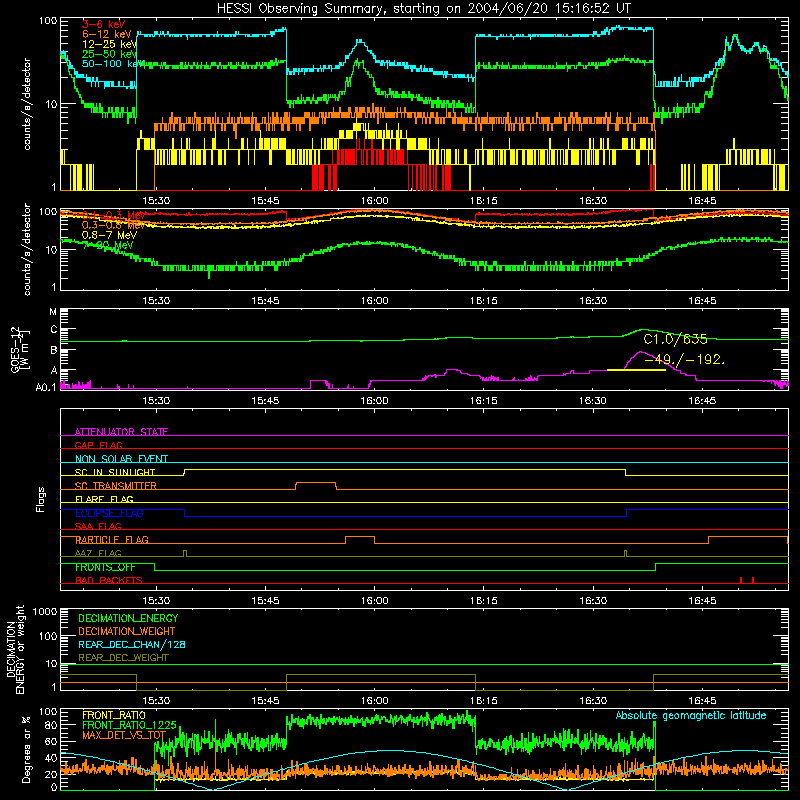Image resolution: width=800 pixels, height=800 pixels.
Task: Click the HESSI Observing Summary title
Action: (424, 9)
